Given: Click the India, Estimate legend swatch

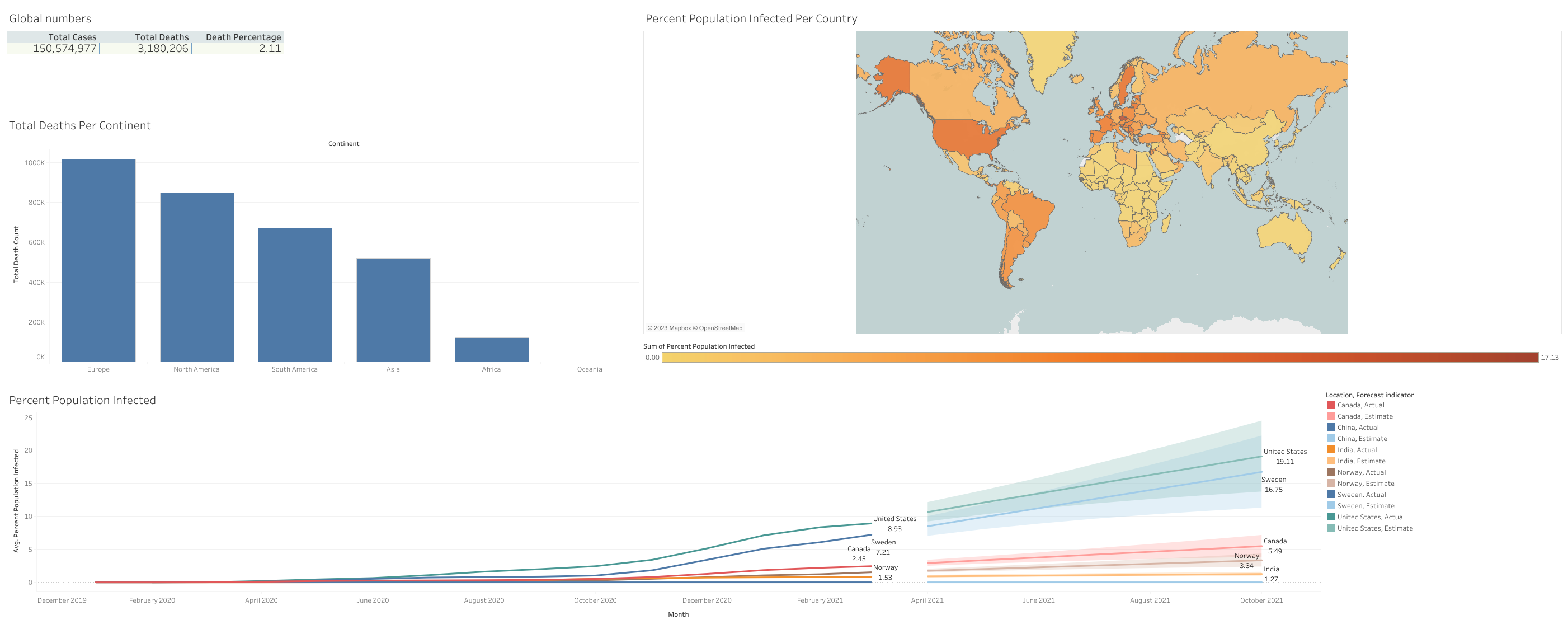Looking at the screenshot, I should pos(1331,461).
